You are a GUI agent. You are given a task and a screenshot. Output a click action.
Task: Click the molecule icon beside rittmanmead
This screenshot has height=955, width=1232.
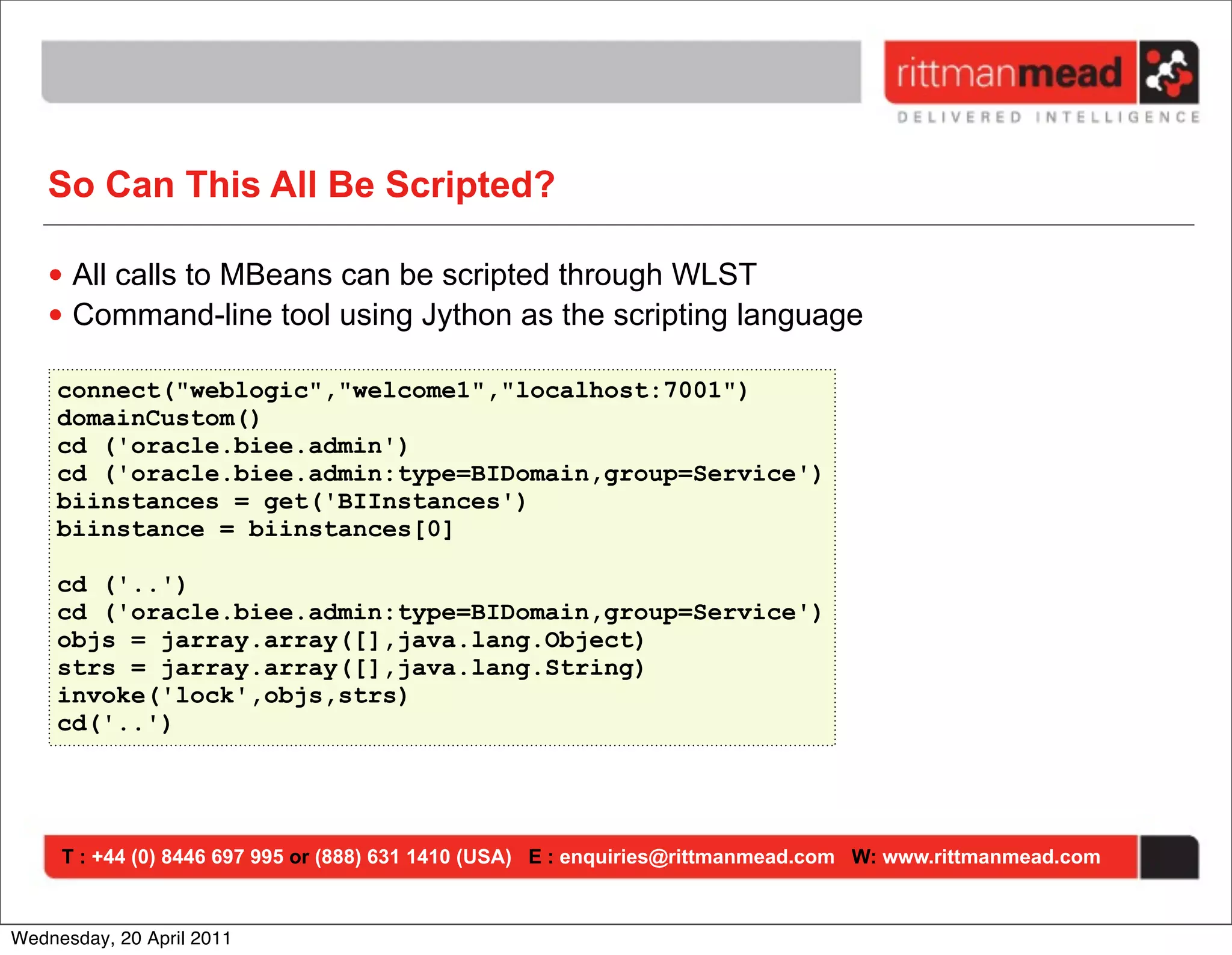(x=1168, y=72)
